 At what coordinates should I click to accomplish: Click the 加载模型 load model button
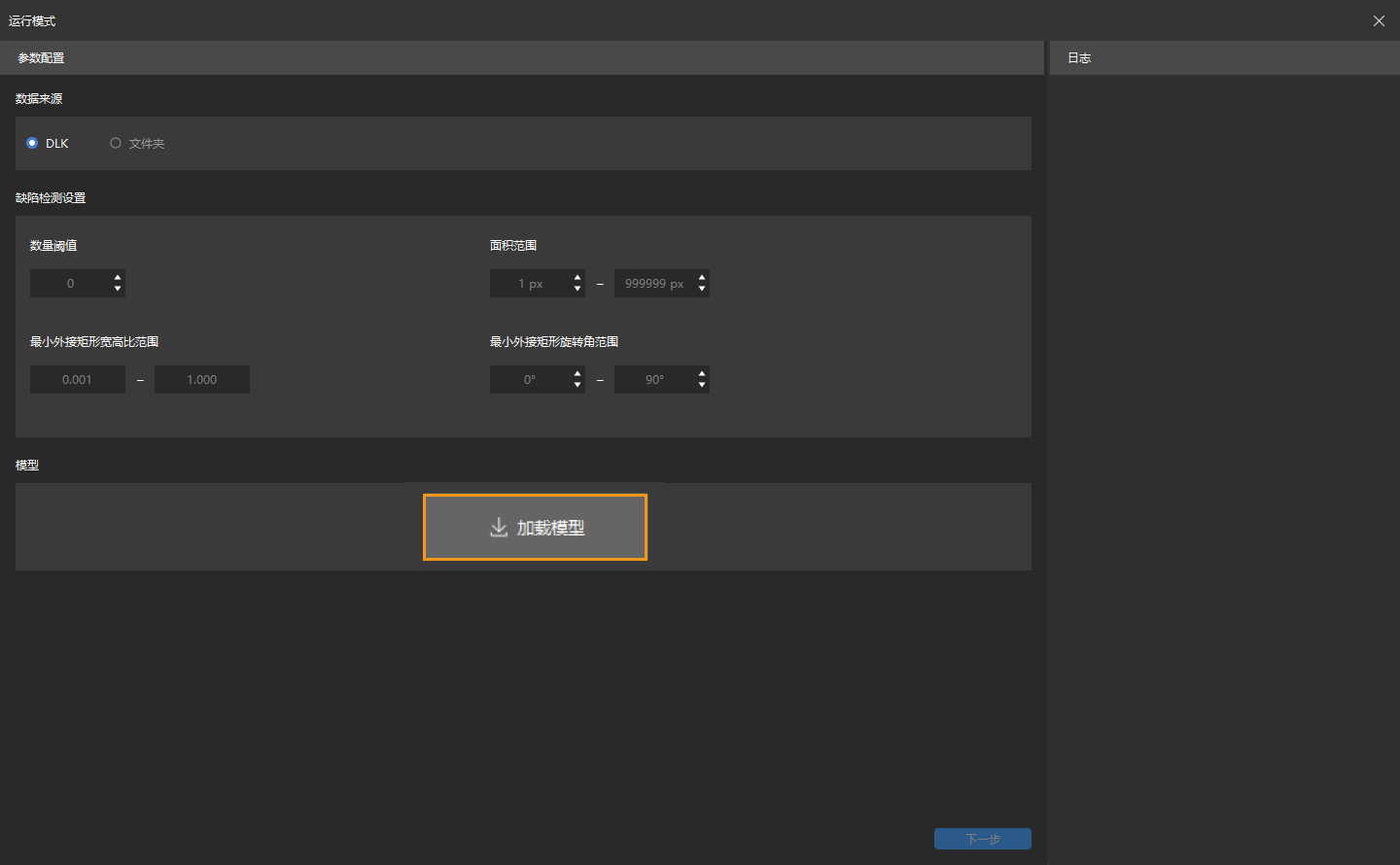(535, 528)
